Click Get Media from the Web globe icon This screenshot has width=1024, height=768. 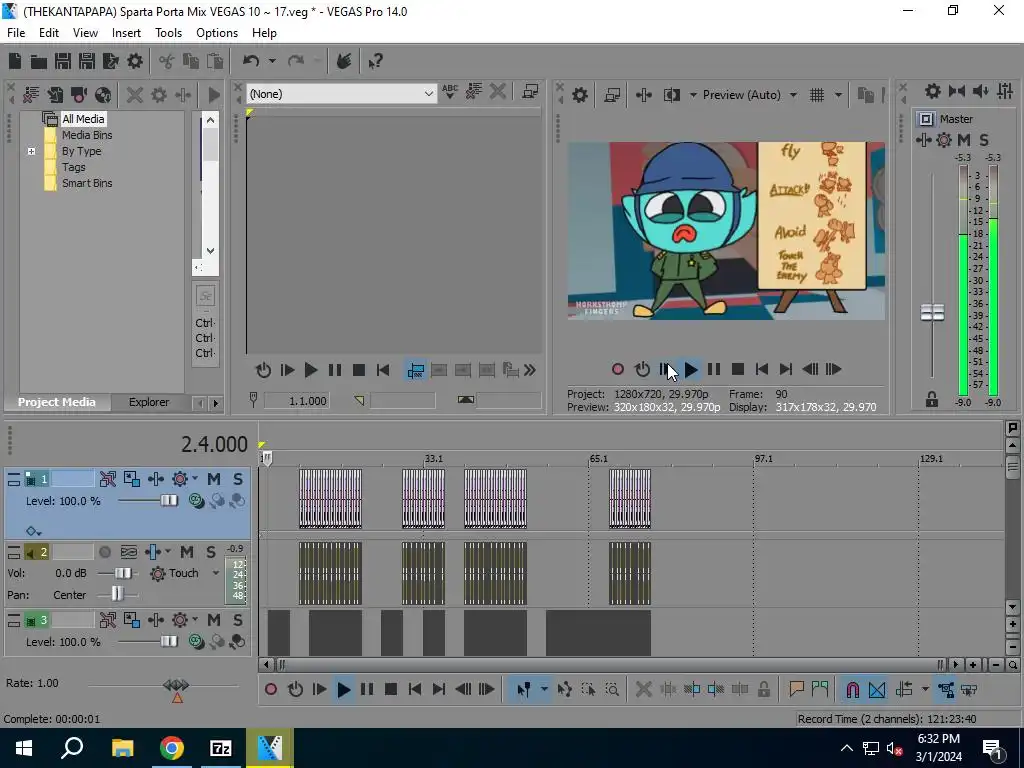pos(103,95)
